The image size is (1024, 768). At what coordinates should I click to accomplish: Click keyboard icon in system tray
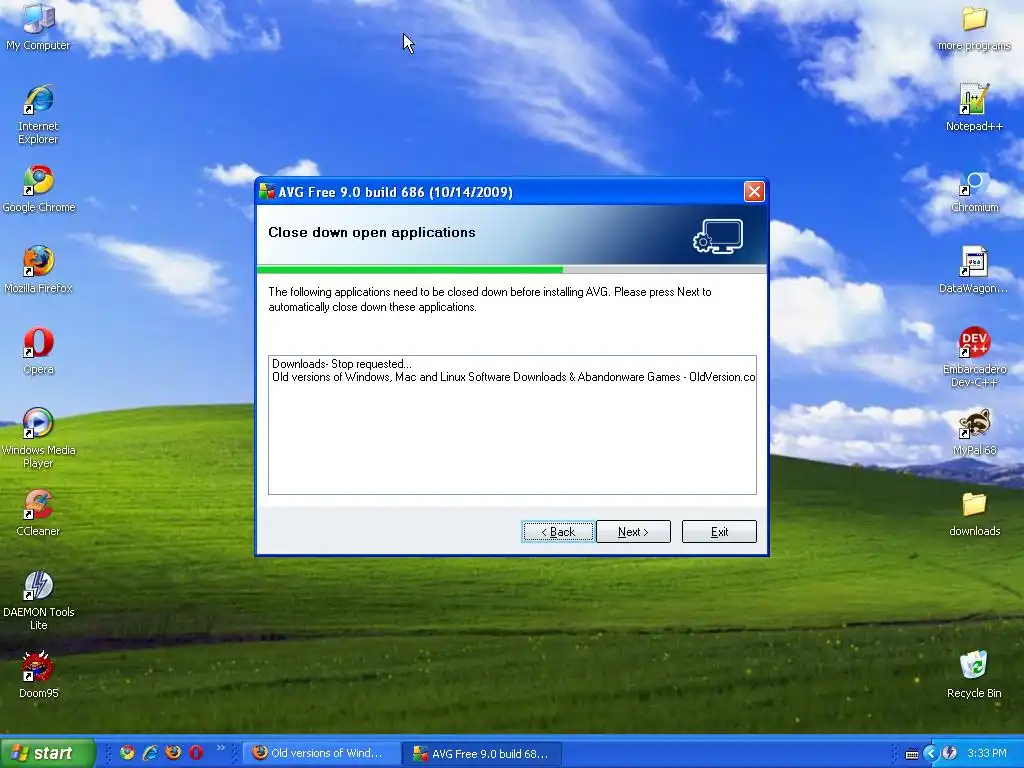[x=912, y=754]
